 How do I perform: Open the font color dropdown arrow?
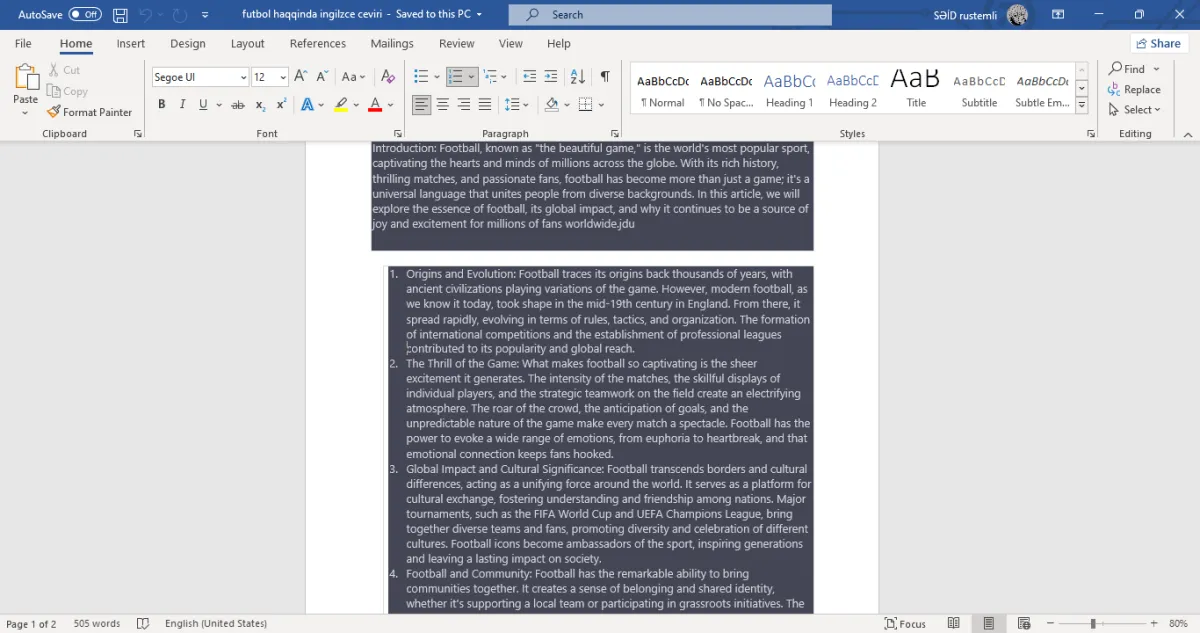tap(390, 105)
